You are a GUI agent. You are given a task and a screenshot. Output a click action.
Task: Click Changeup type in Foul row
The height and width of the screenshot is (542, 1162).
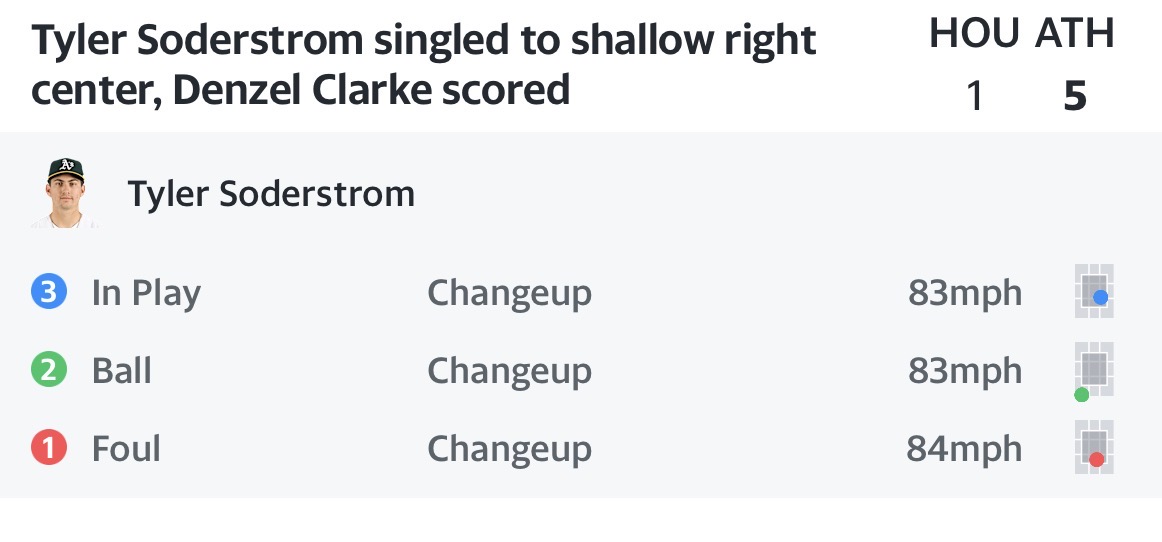[509, 449]
